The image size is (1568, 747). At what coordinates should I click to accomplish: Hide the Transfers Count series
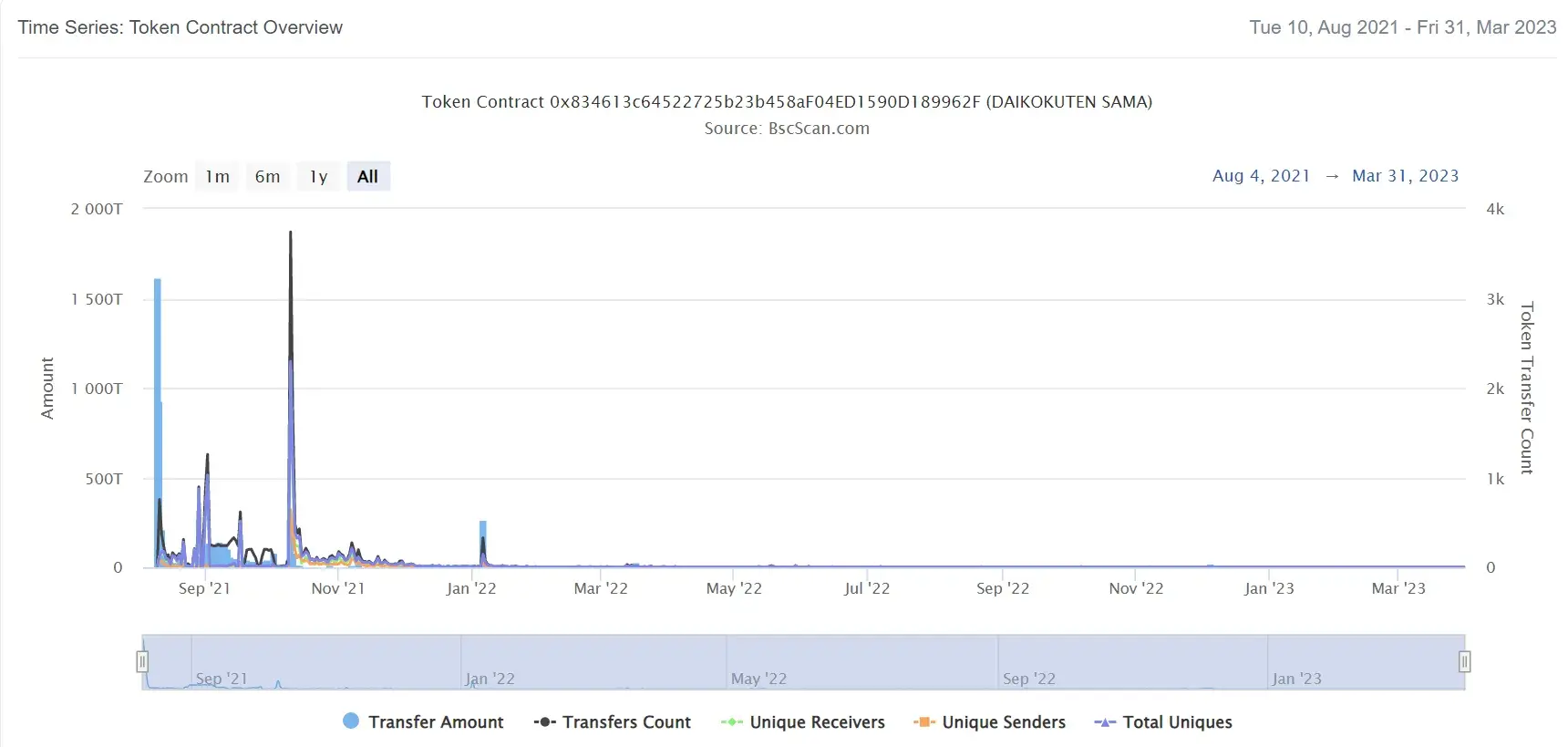coord(626,722)
